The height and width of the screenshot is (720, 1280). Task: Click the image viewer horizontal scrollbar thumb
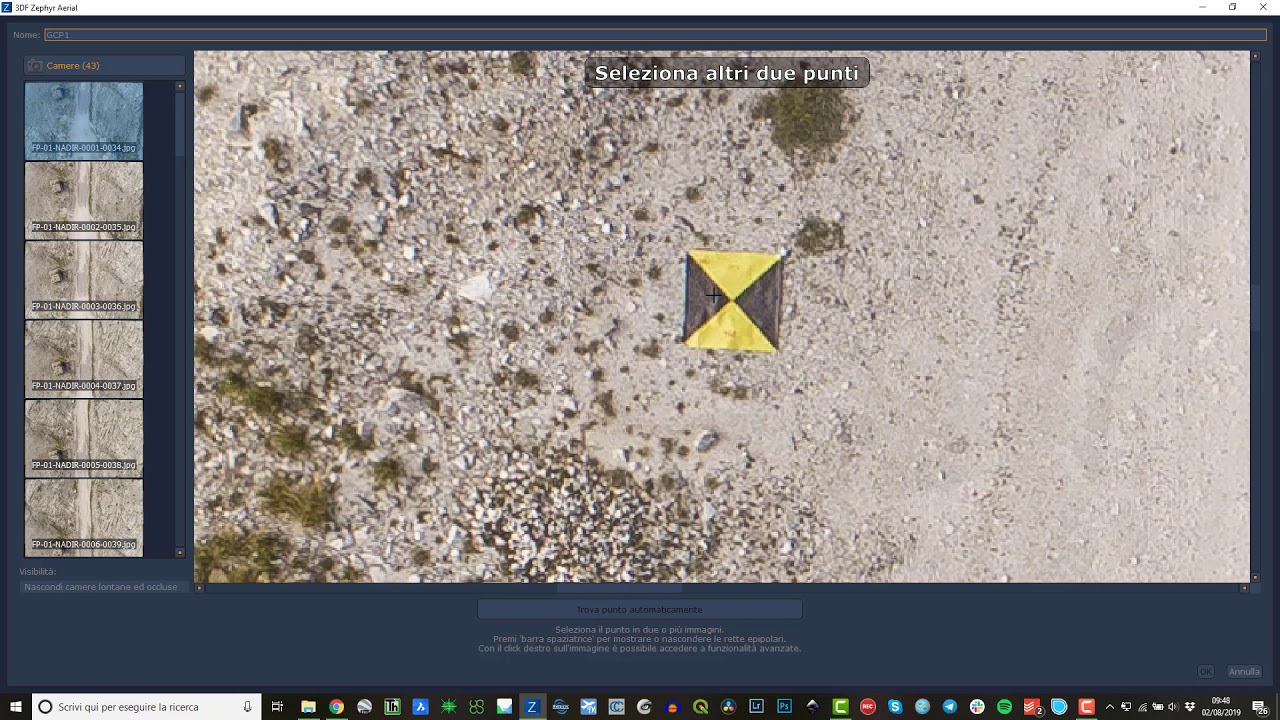click(619, 588)
